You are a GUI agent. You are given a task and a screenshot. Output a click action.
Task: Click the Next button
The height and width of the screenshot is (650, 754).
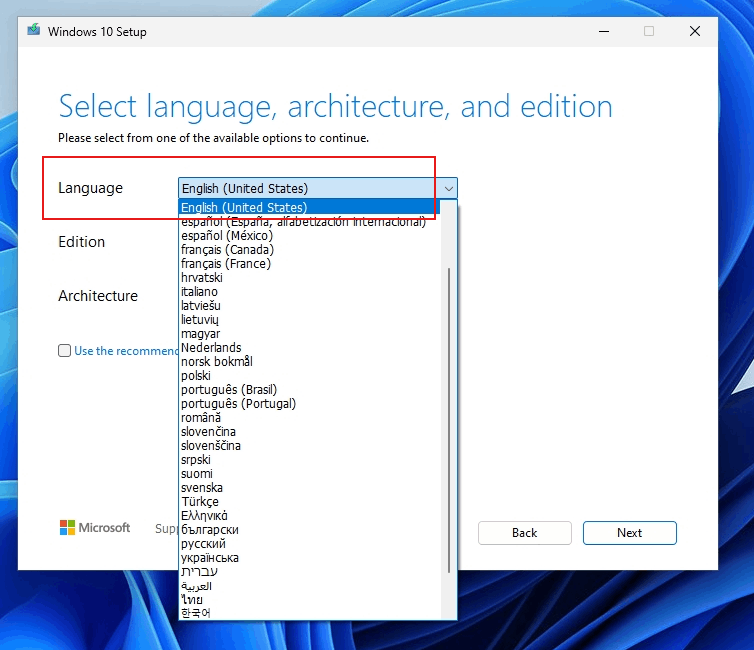point(629,533)
